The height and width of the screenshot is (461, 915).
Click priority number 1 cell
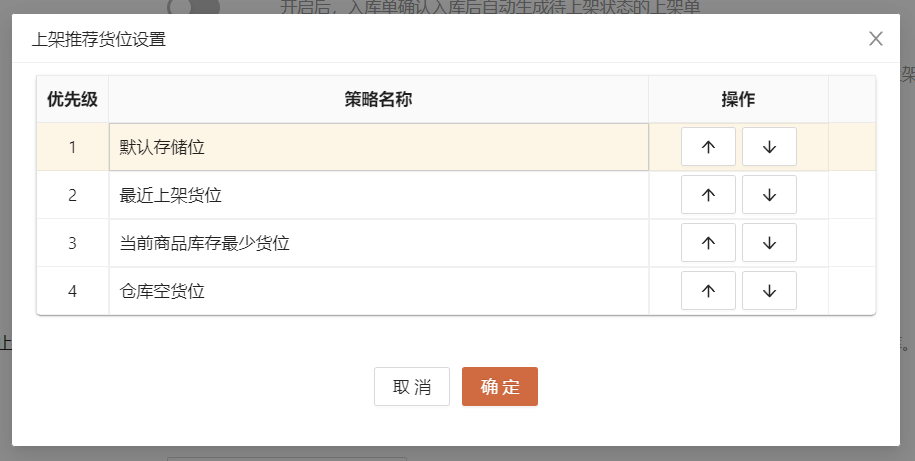72,147
